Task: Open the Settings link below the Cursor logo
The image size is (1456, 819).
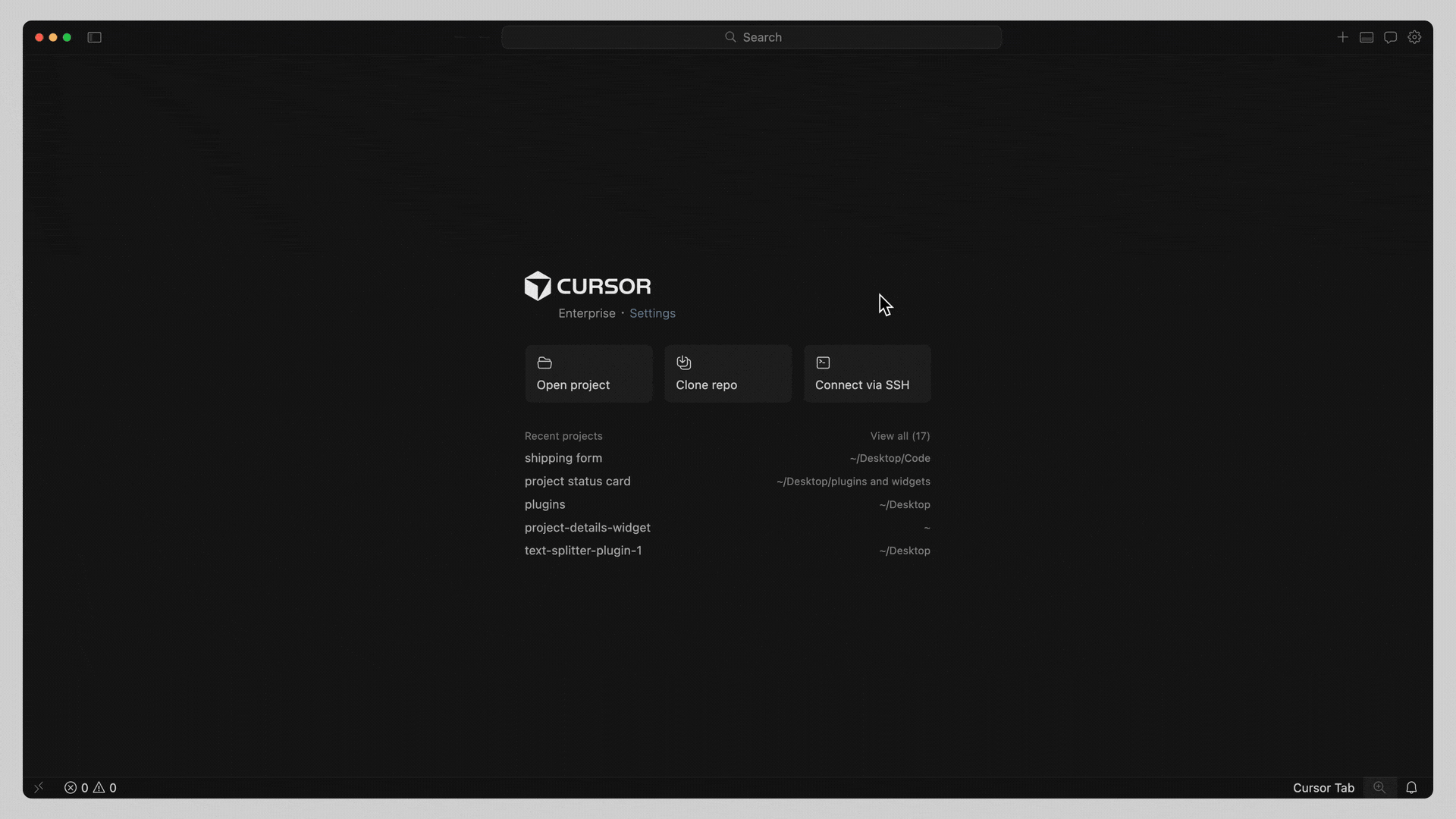Action: tap(652, 312)
